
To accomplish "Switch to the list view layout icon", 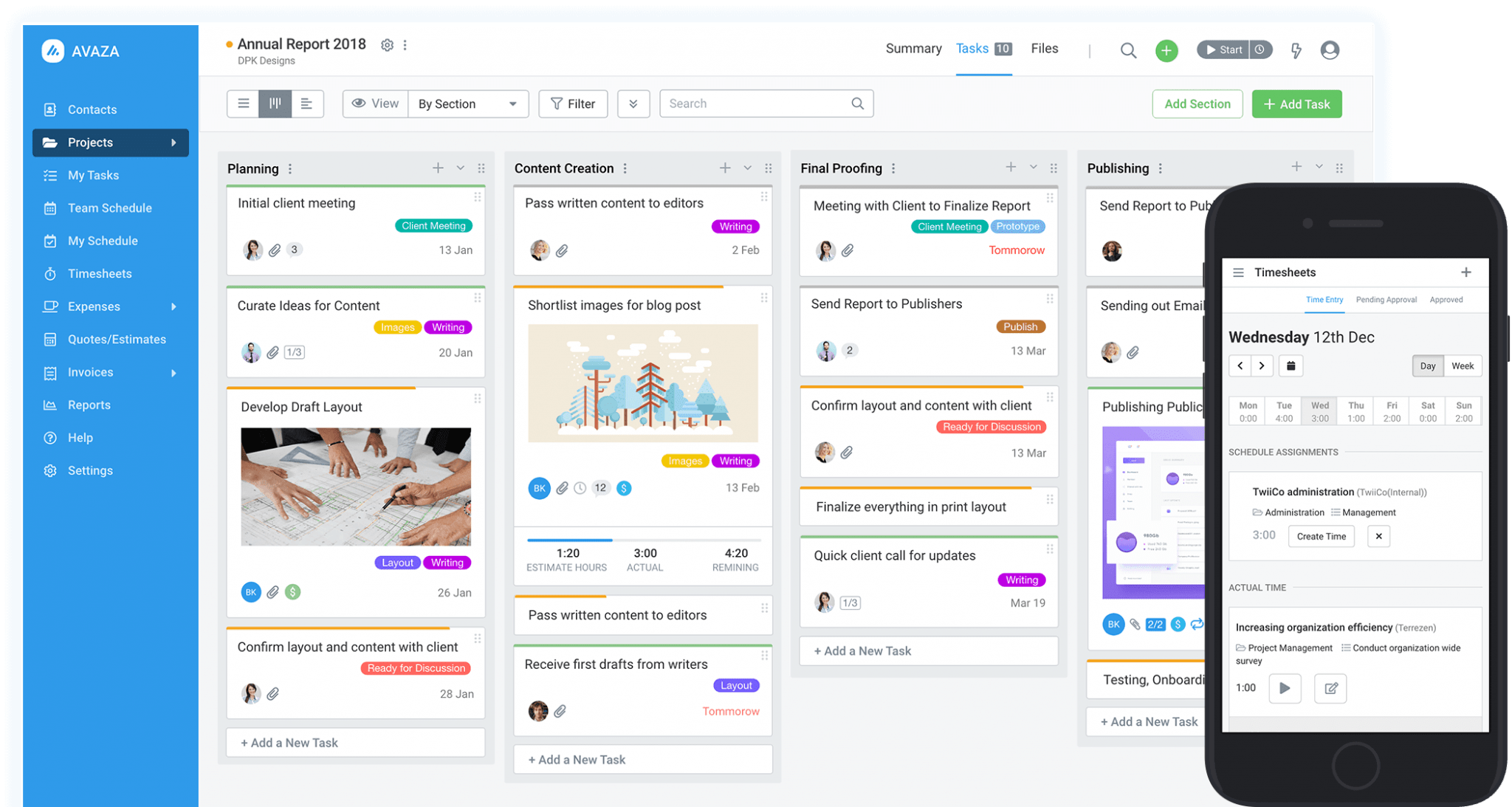I will [243, 103].
